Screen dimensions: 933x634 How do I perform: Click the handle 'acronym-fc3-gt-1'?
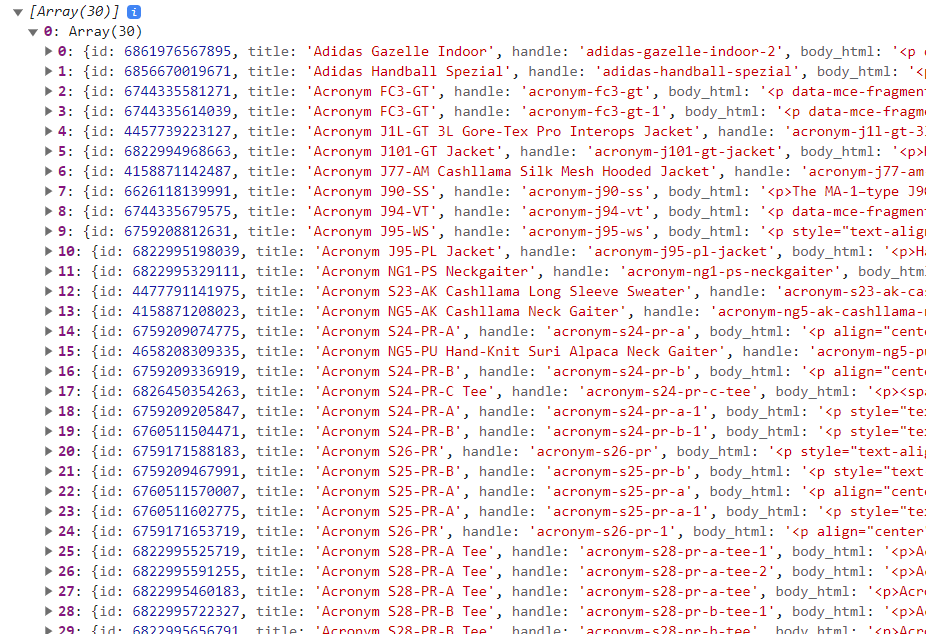595,112
